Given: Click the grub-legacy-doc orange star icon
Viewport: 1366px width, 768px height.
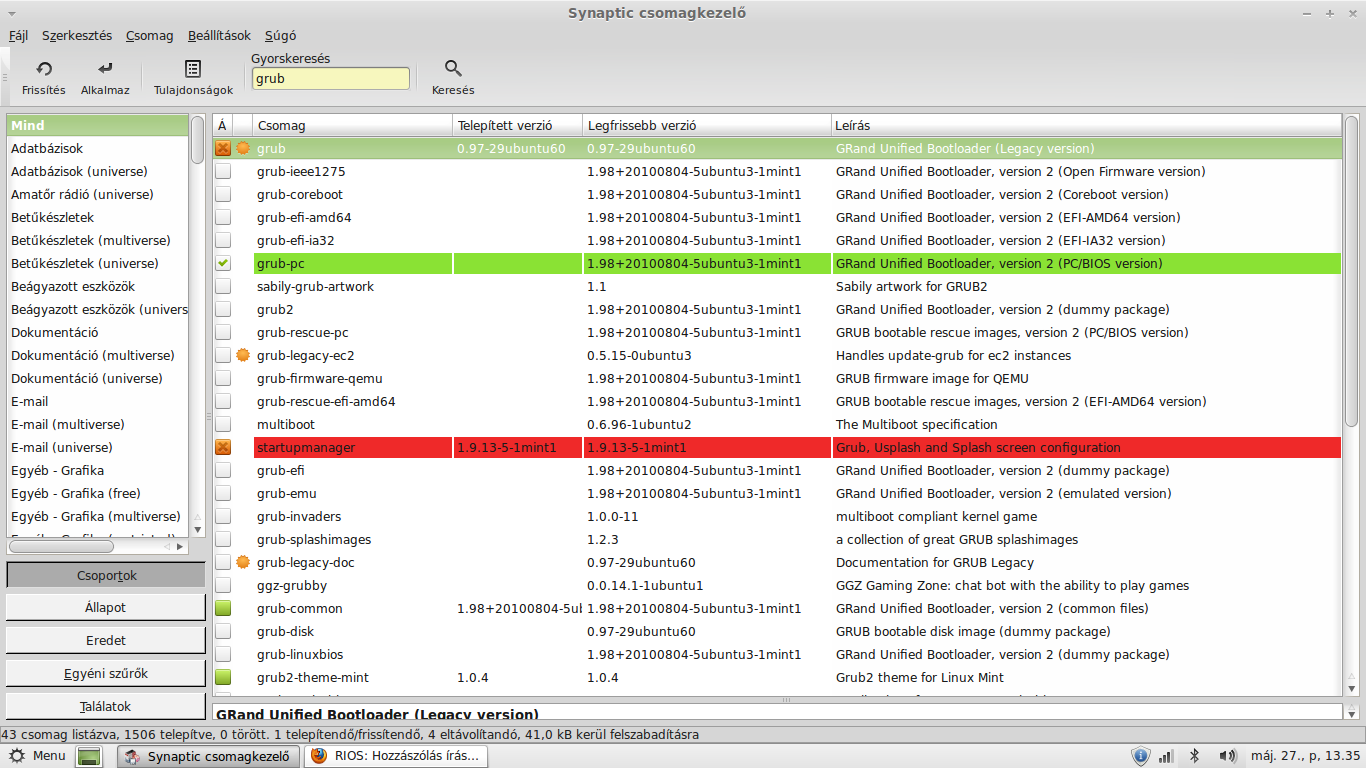Looking at the screenshot, I should pyautogui.click(x=242, y=562).
